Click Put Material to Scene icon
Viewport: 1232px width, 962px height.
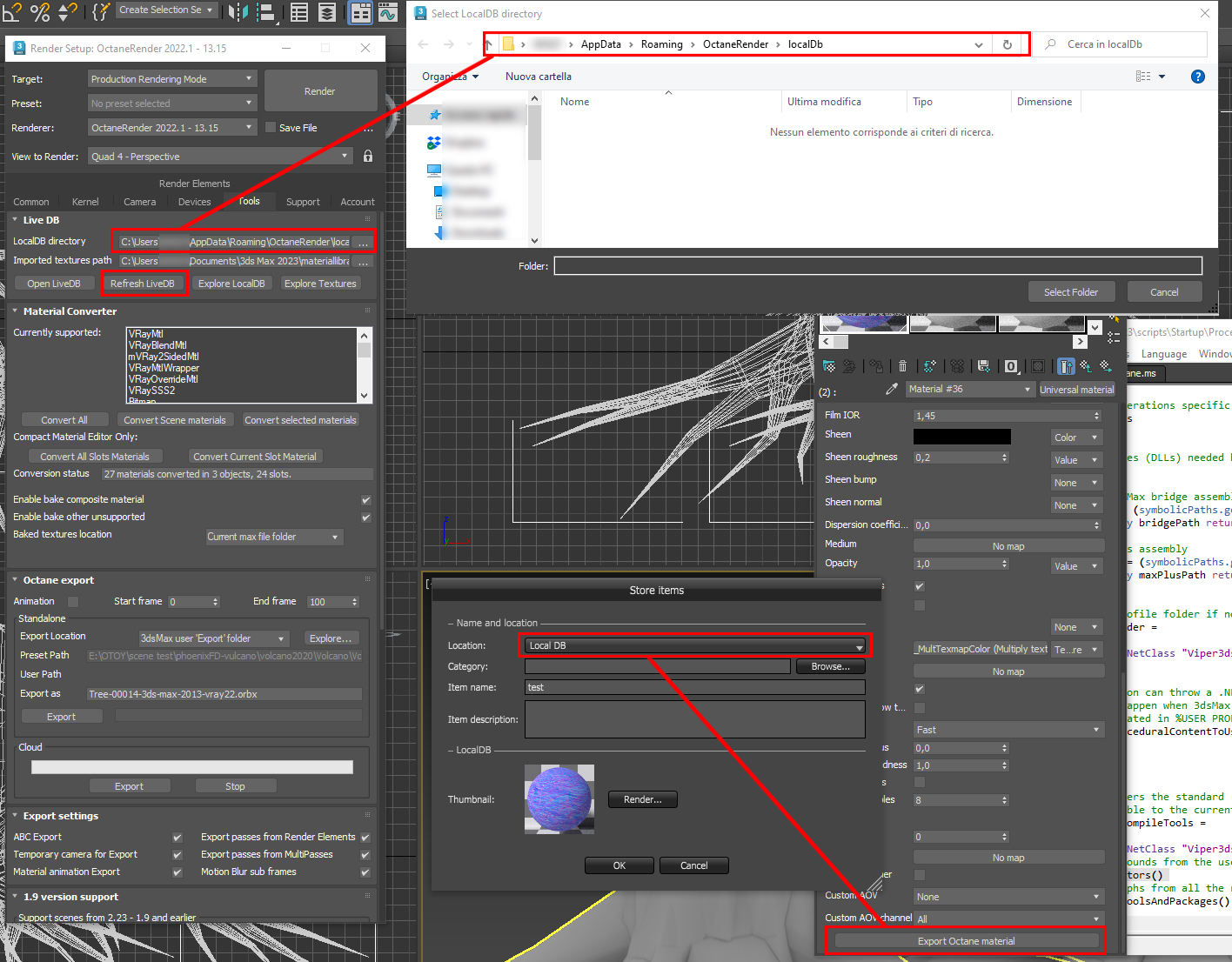(x=850, y=366)
